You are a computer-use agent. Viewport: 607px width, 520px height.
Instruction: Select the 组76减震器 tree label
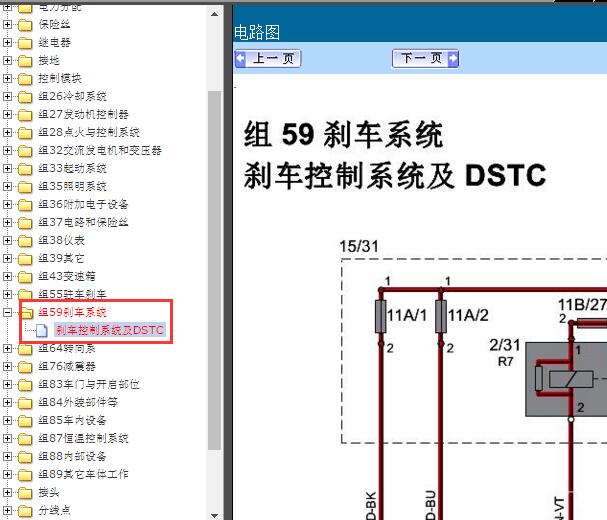67,366
